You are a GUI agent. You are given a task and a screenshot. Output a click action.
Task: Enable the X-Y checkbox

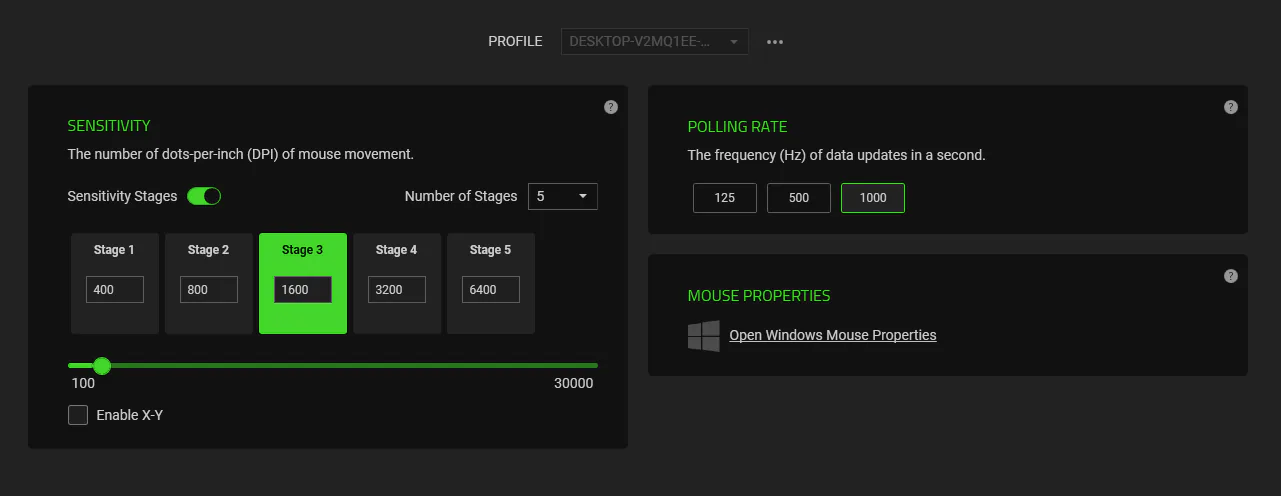point(78,415)
